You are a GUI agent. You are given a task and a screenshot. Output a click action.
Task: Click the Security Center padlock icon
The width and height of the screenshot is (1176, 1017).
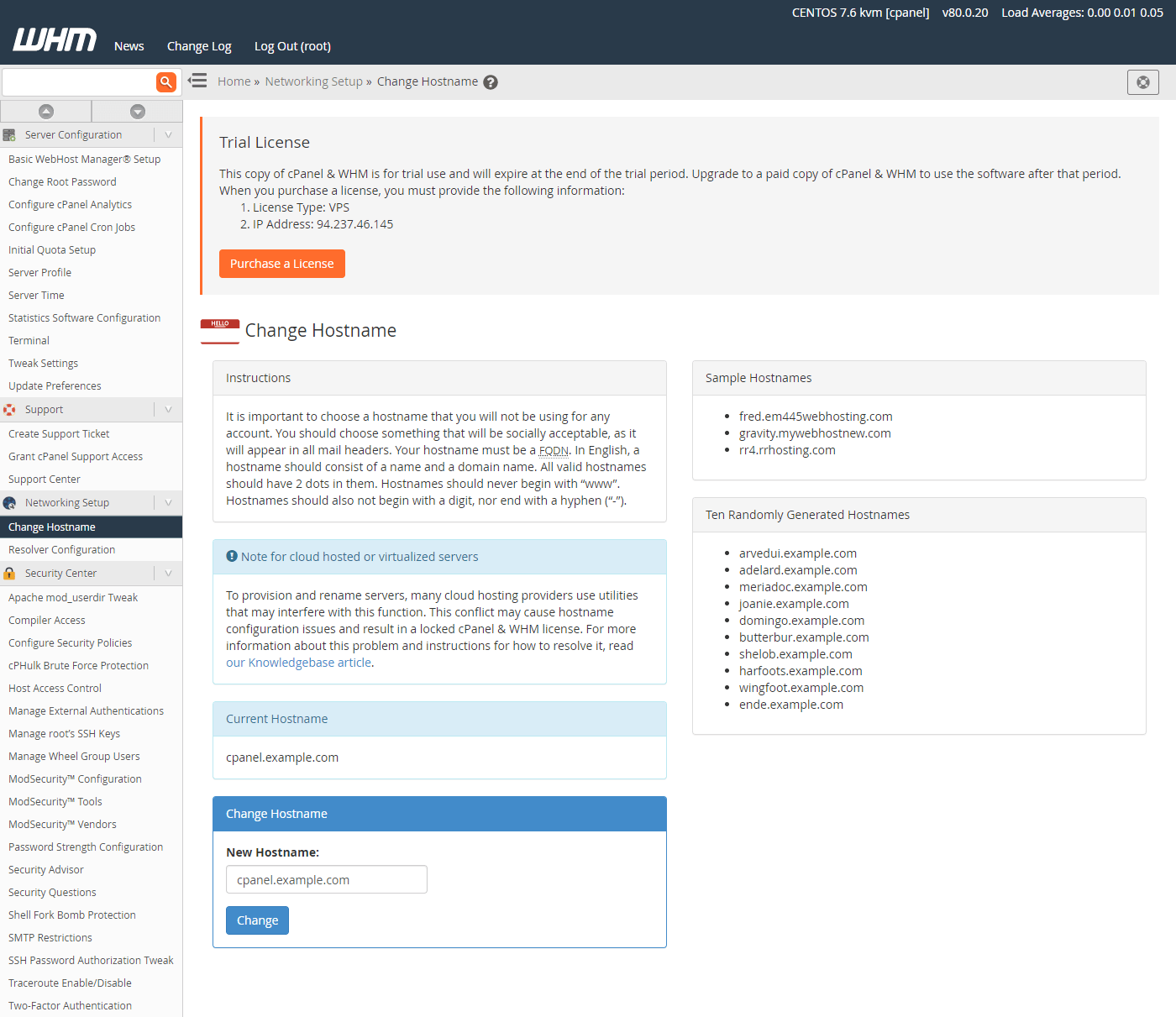[x=9, y=574]
